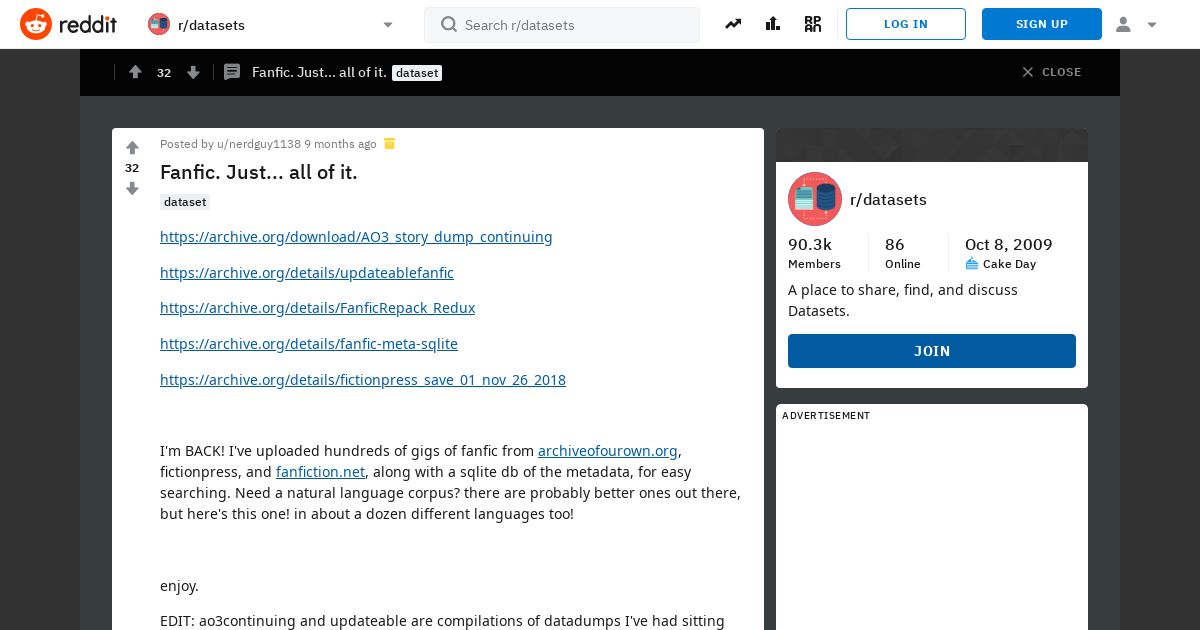
Task: Click the r/datasets community icon in header
Action: 159,24
